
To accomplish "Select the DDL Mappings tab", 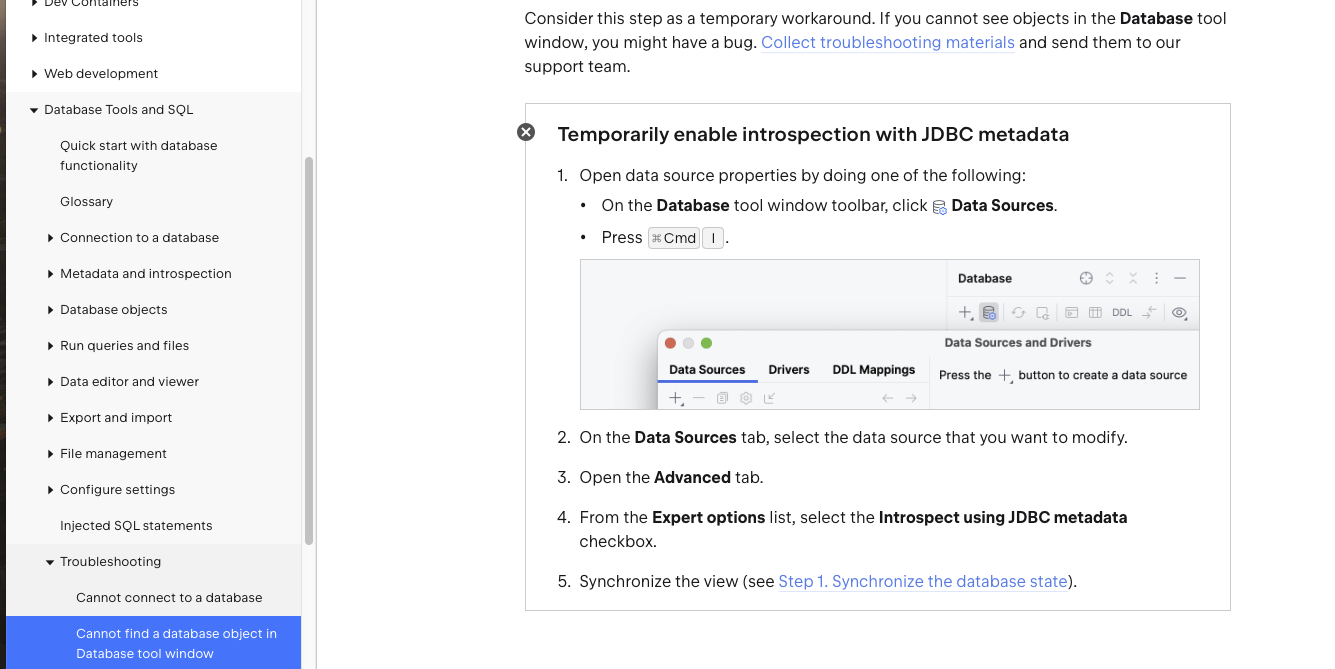I will click(x=873, y=369).
